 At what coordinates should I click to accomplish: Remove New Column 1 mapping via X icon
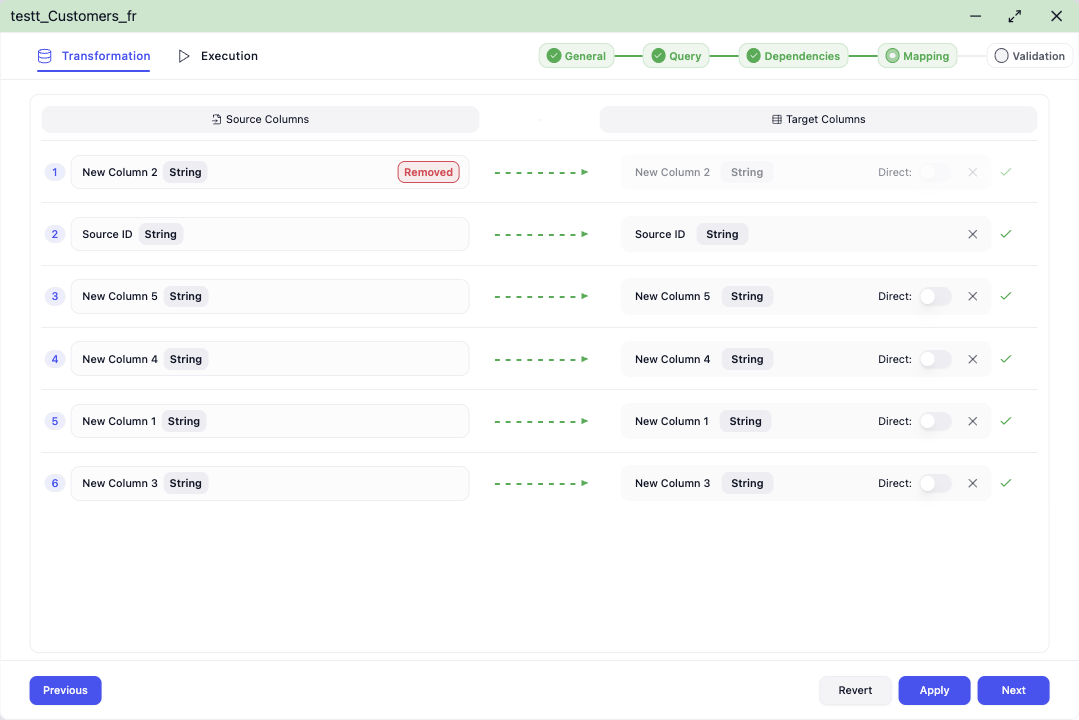tap(972, 421)
